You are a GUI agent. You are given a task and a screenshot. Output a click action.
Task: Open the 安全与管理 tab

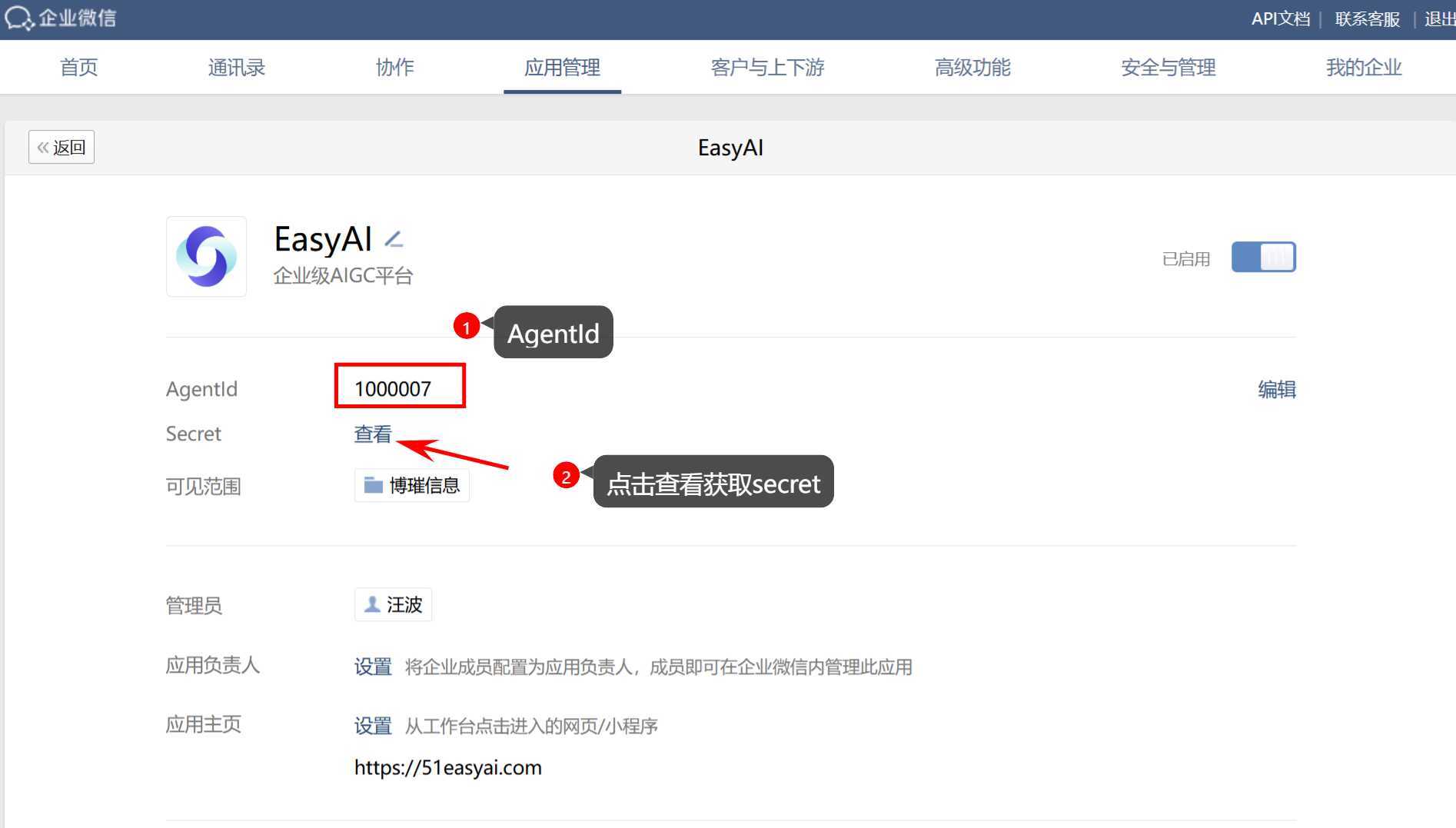[x=1168, y=68]
